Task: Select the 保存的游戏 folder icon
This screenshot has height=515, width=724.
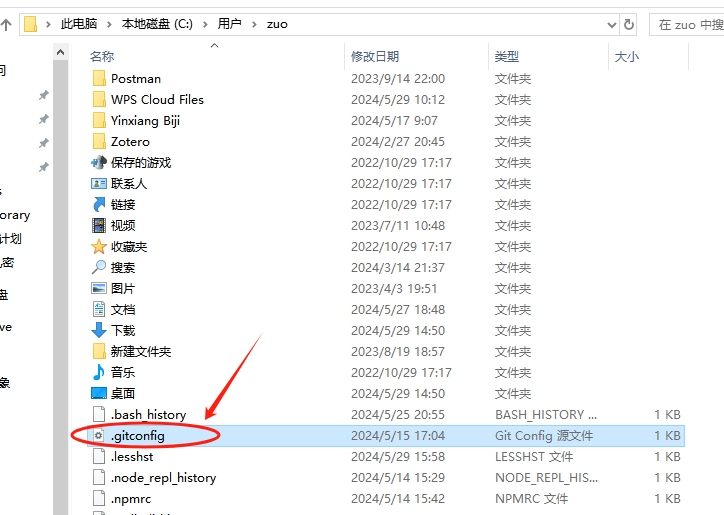Action: 99,163
